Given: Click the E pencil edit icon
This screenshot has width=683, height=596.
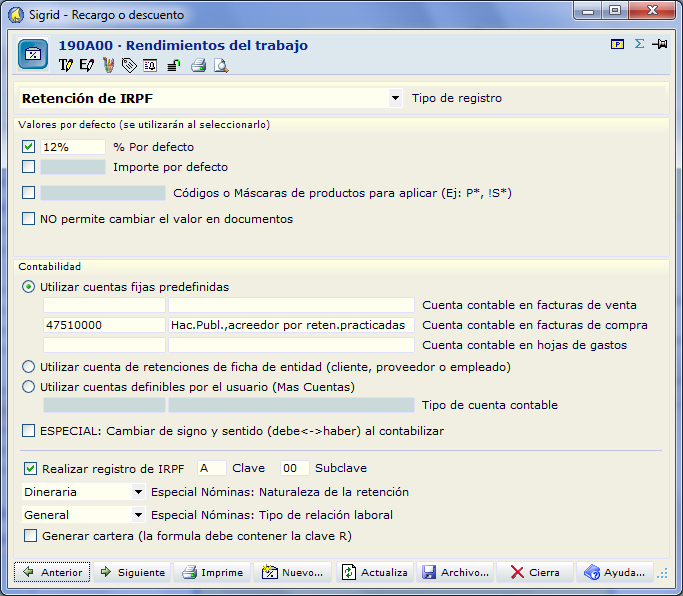Looking at the screenshot, I should click(x=86, y=65).
